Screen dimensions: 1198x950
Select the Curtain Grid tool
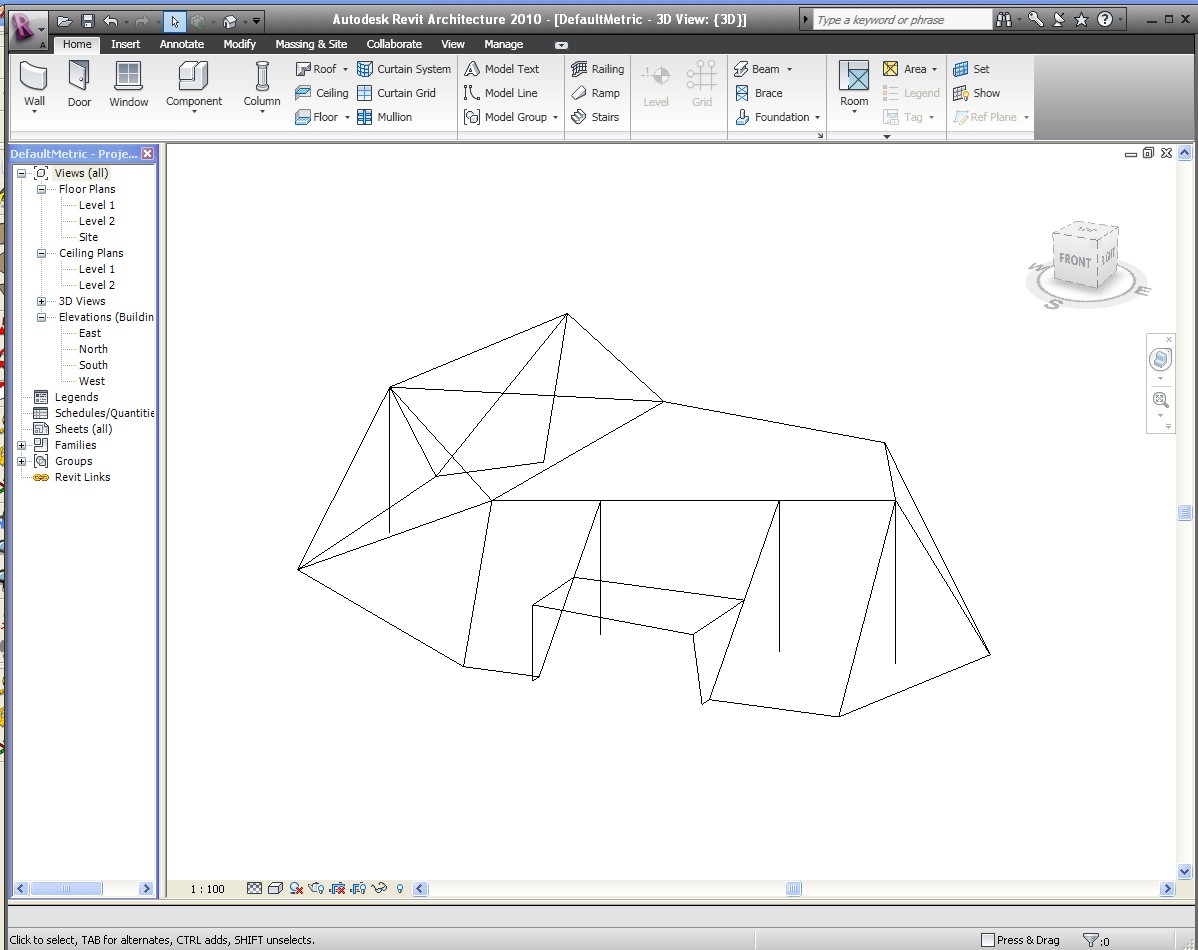397,93
